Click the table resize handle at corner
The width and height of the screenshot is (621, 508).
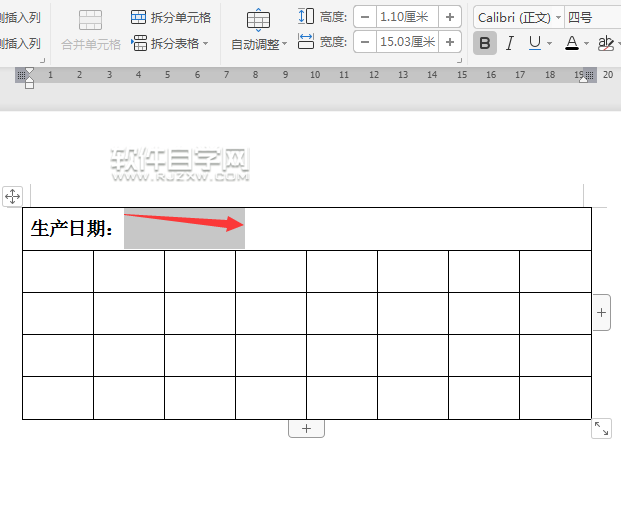(601, 428)
